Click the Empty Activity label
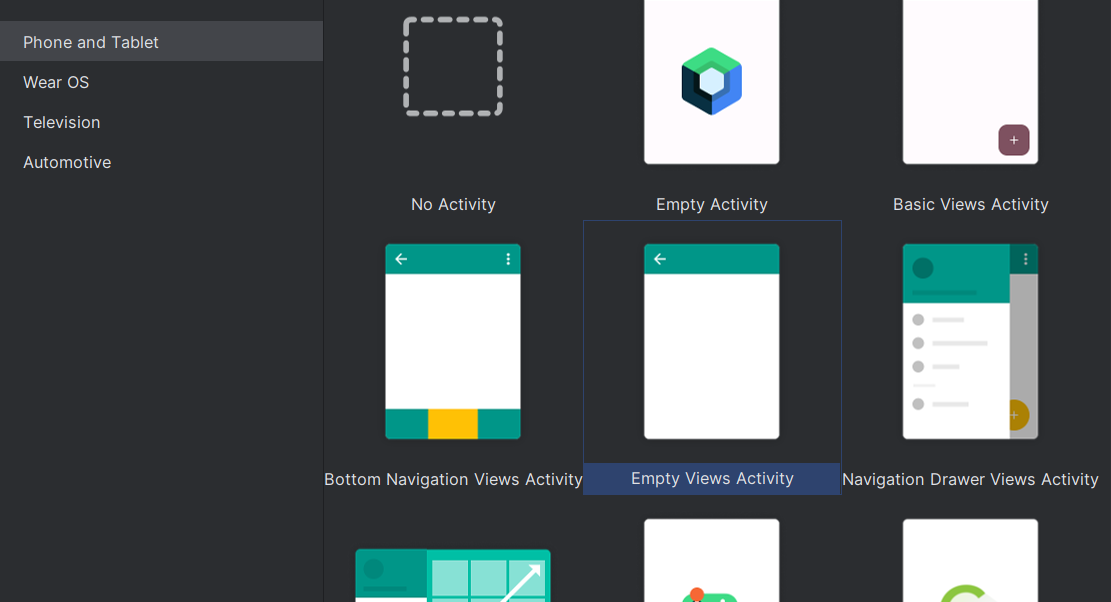Viewport: 1111px width, 602px height. 711,205
